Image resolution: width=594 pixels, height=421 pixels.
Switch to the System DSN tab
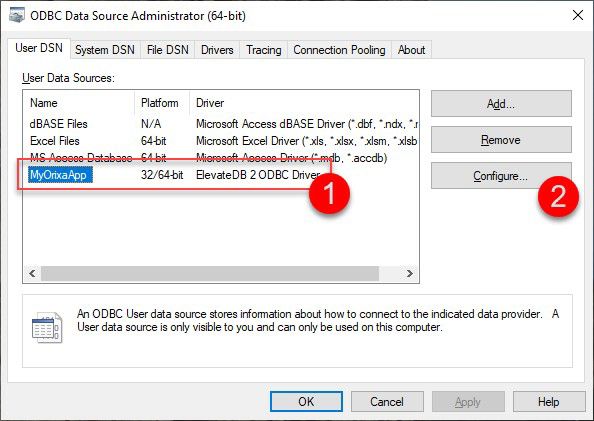105,50
